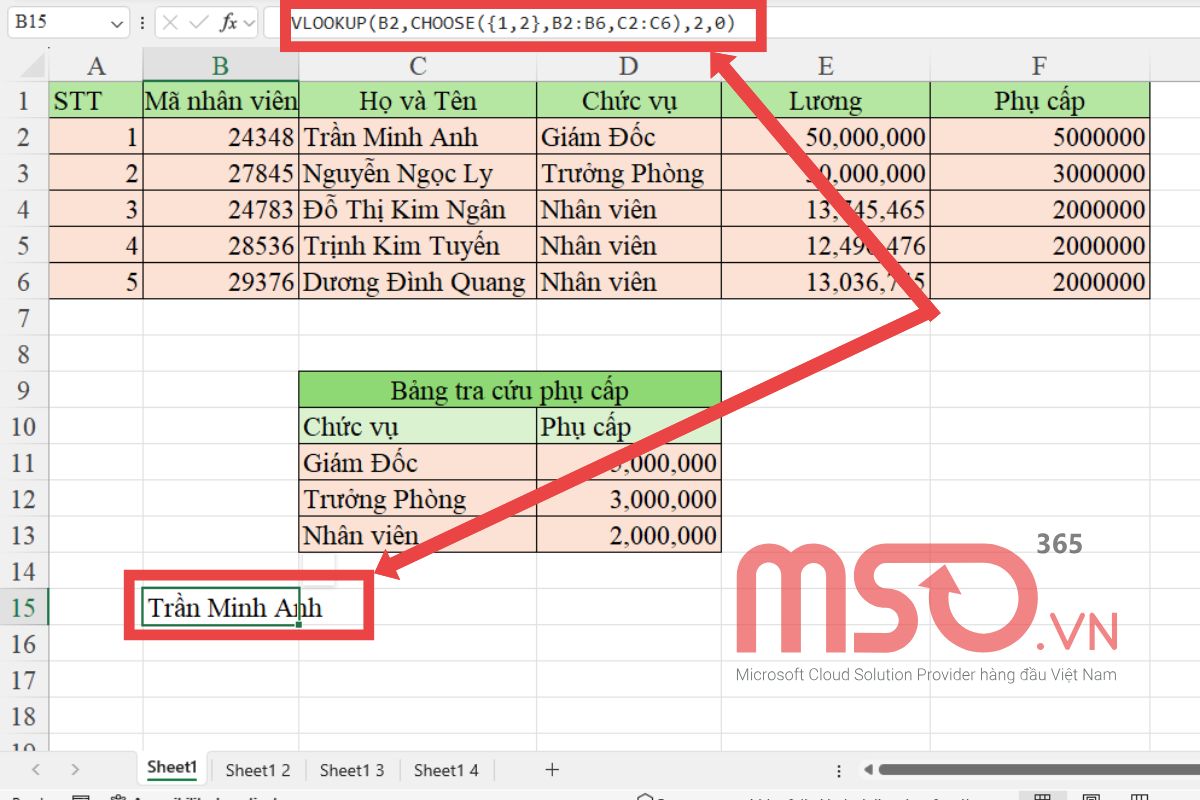Image resolution: width=1200 pixels, height=800 pixels.
Task: Select row 15 header
Action: tap(24, 607)
